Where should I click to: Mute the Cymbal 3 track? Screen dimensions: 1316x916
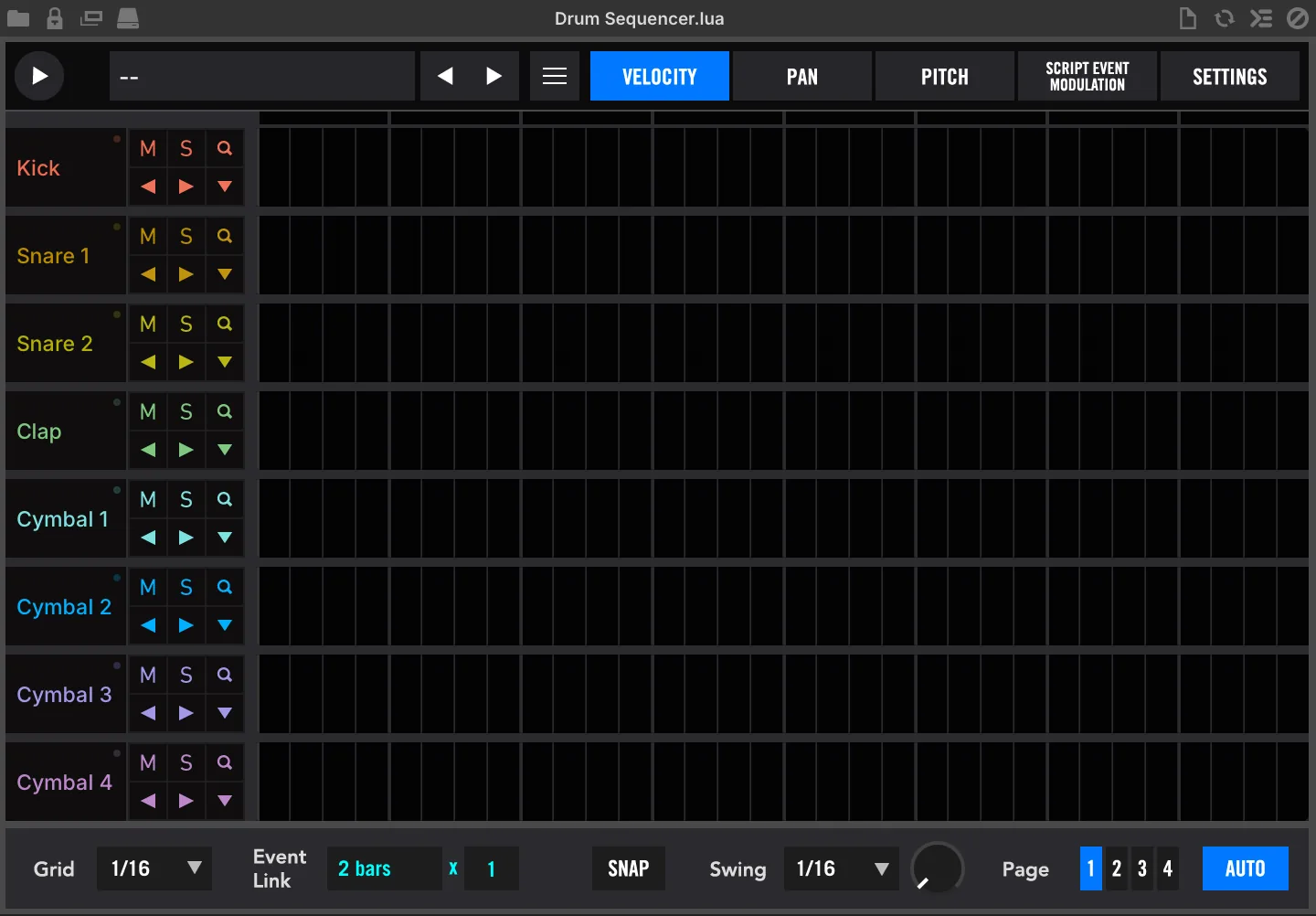click(x=148, y=675)
